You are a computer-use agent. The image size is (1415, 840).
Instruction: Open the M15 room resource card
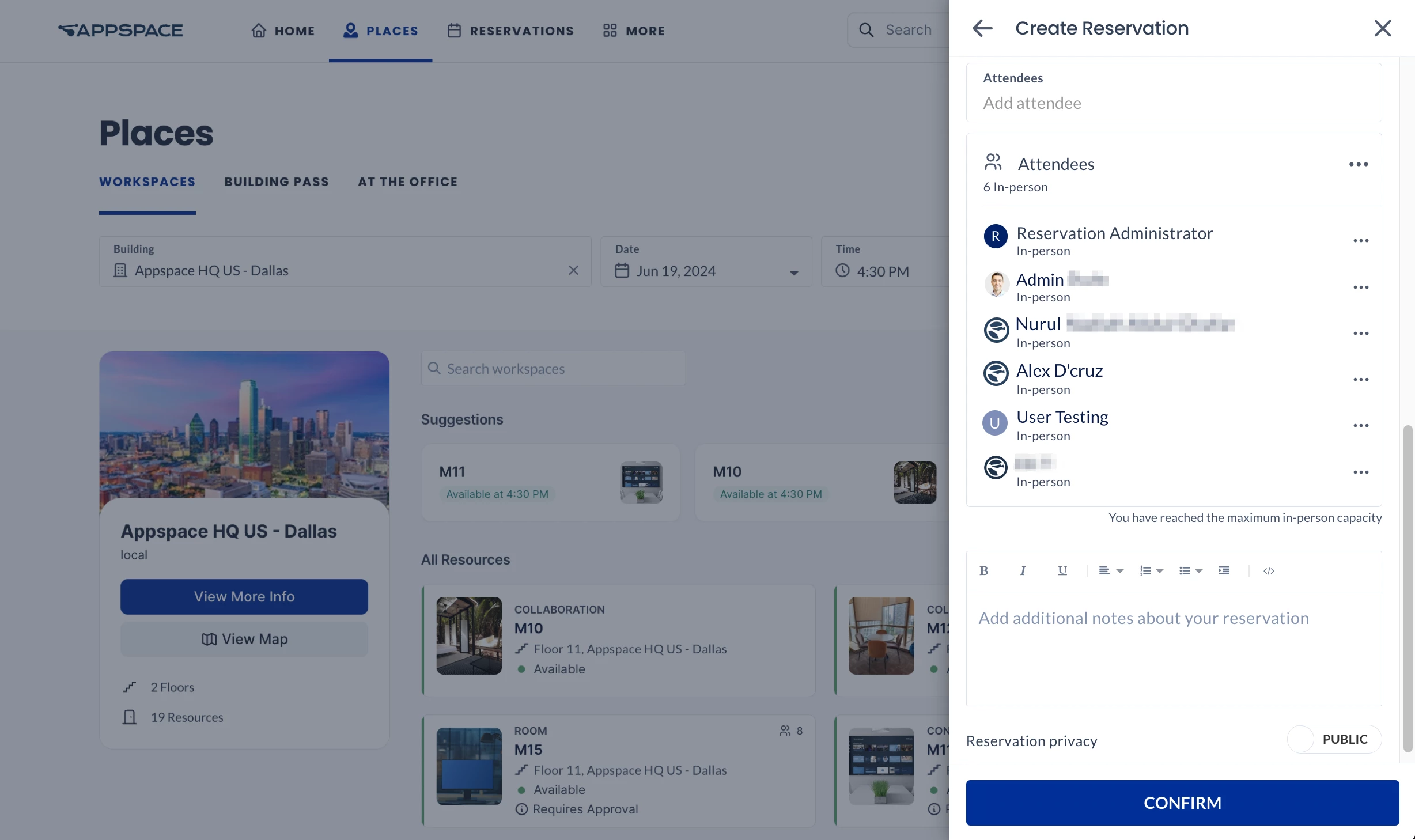click(618, 771)
